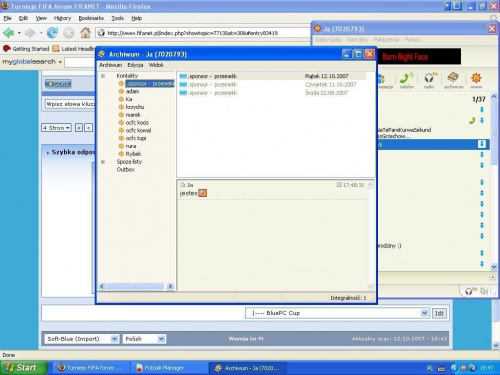Click the Getting Started bookmark
Image resolution: width=500 pixels, height=375 pixels.
coord(26,49)
